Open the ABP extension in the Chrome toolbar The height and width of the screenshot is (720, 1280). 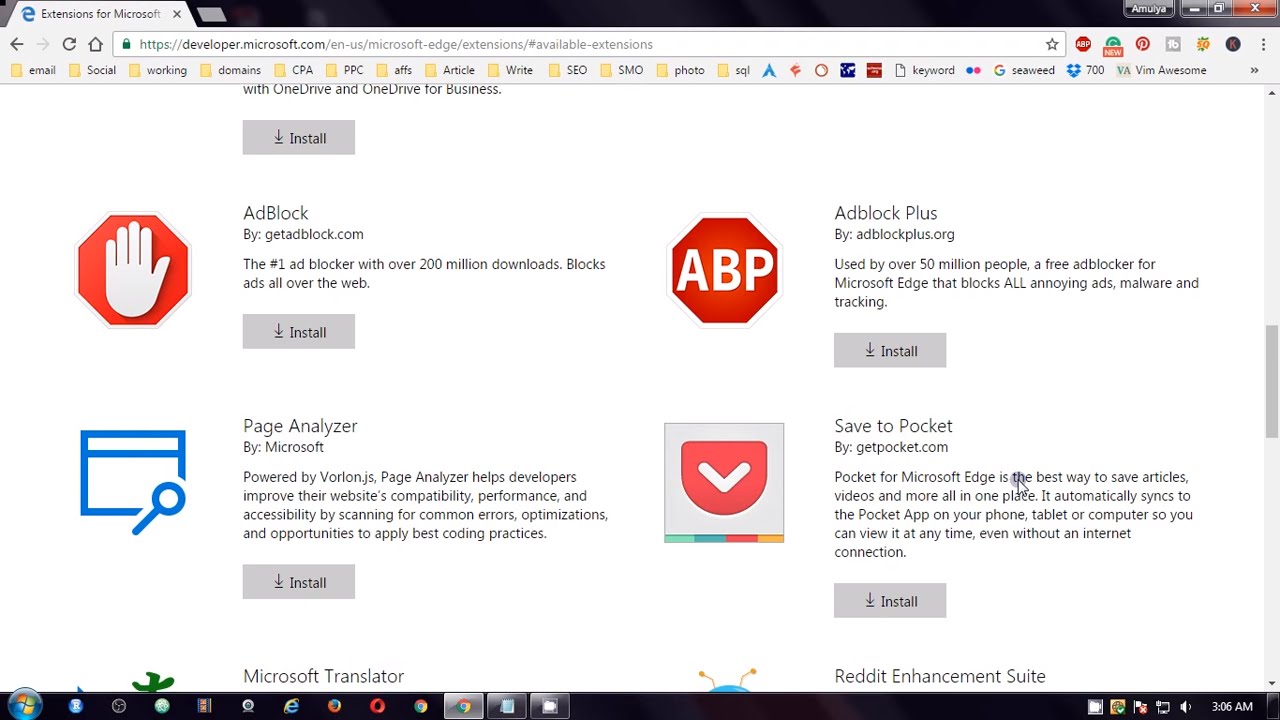pyautogui.click(x=1083, y=44)
